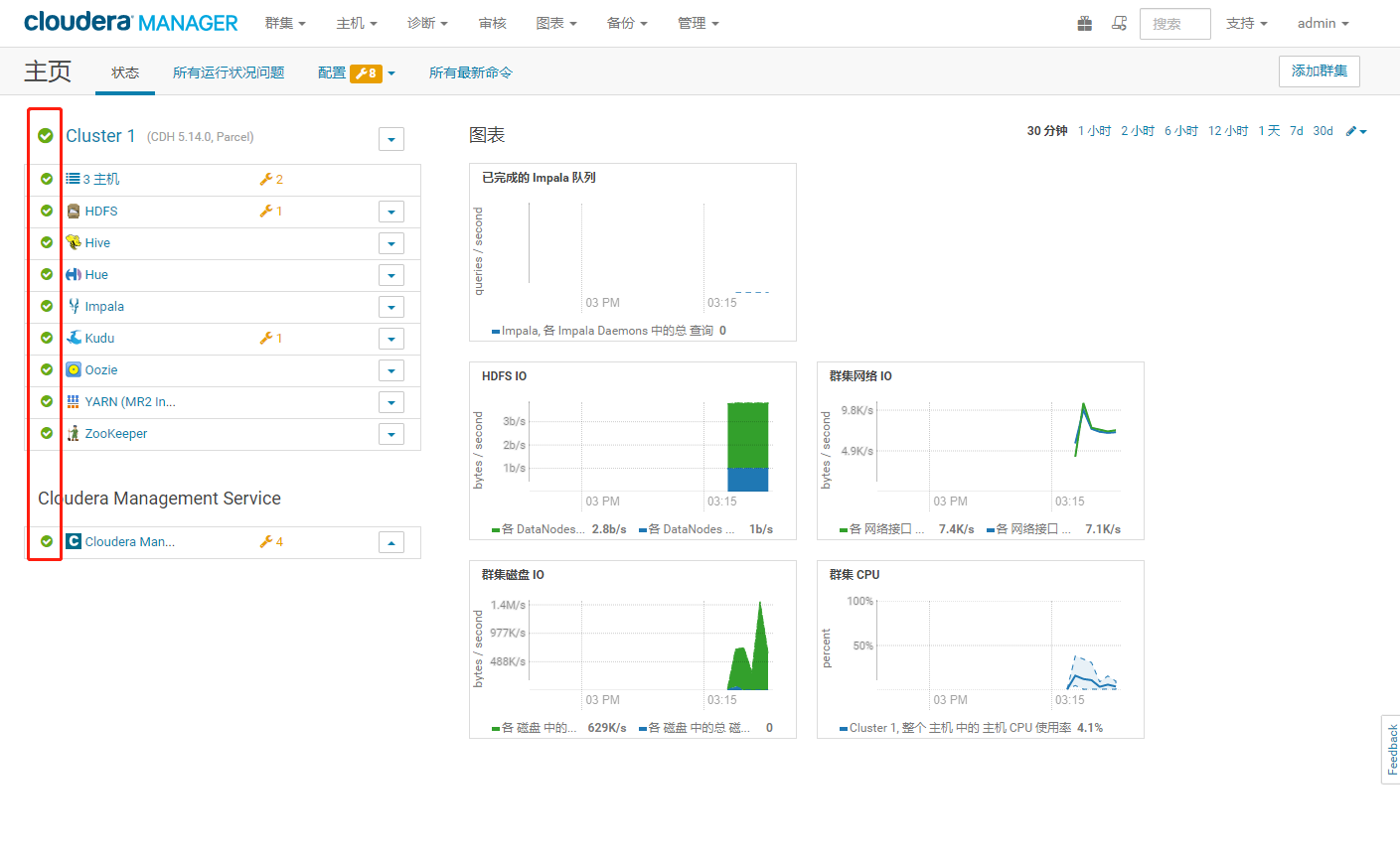Screen dimensions: 1400x861
Task: Click the green health icon for ZooKeeper
Action: [47, 433]
